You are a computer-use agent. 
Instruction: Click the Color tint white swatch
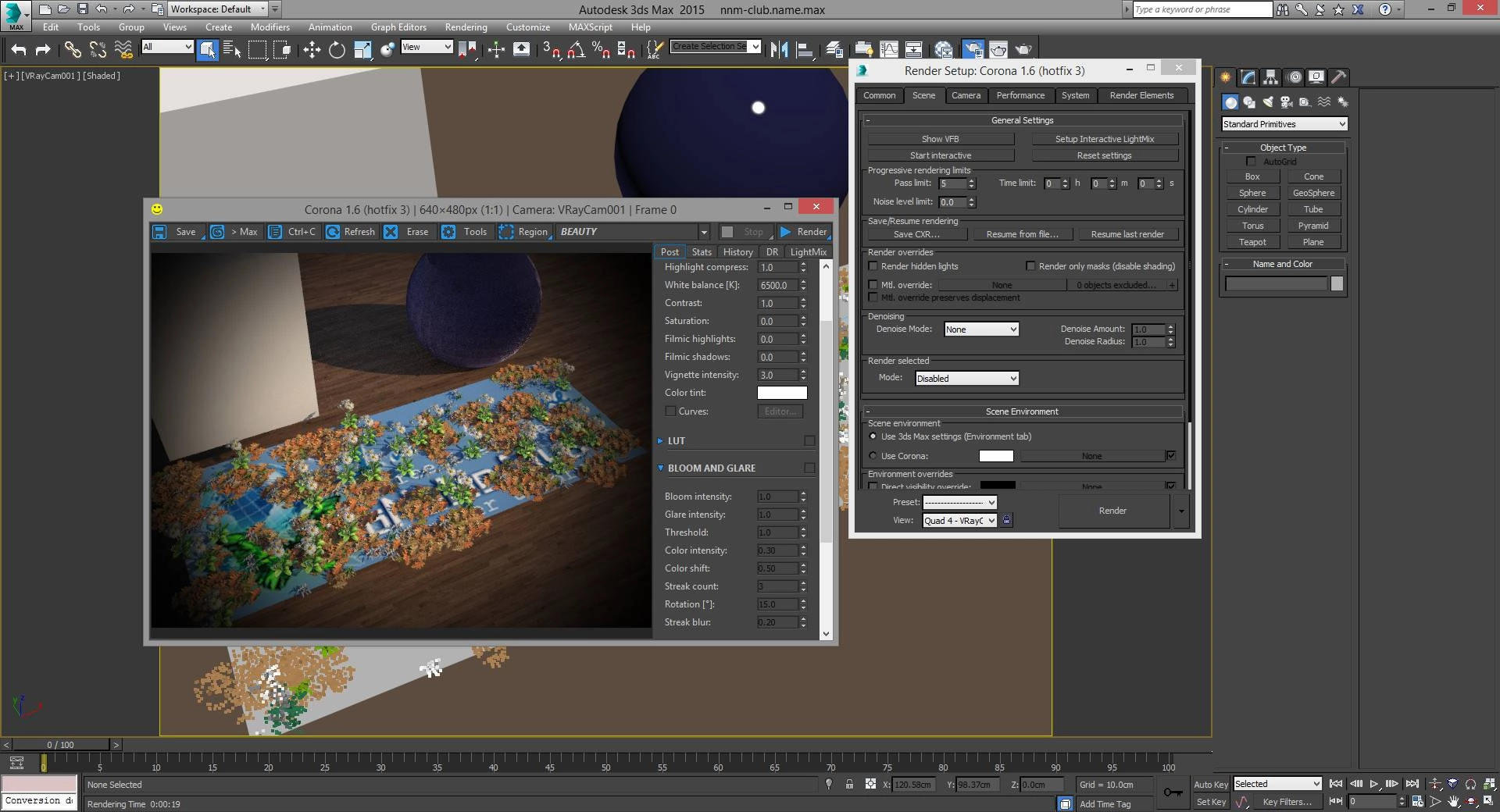point(782,393)
